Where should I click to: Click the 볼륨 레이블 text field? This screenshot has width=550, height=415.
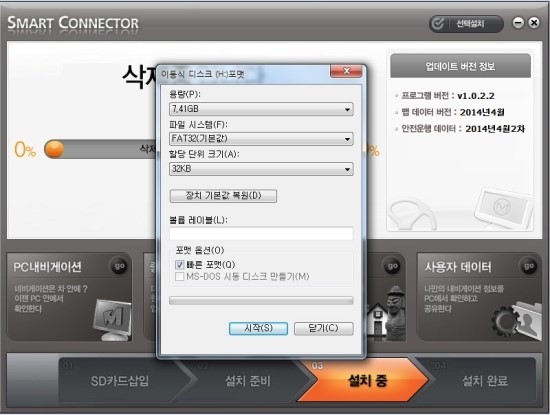(261, 234)
